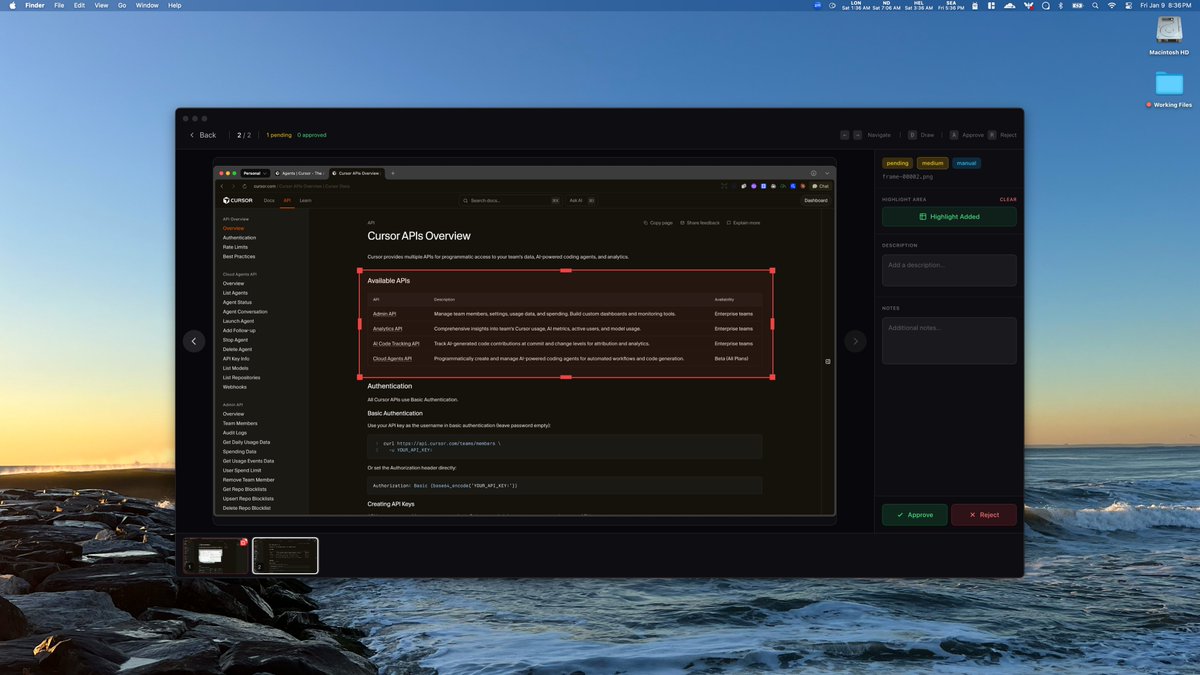Approve the frame with the green button

coord(915,514)
